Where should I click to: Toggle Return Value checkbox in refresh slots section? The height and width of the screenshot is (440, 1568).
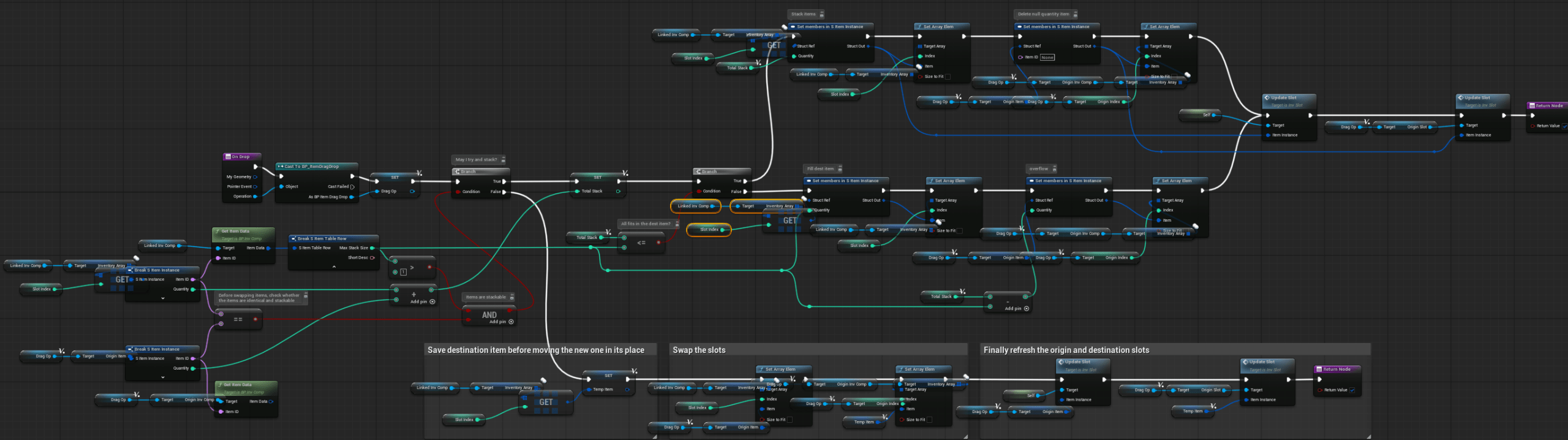[1352, 390]
